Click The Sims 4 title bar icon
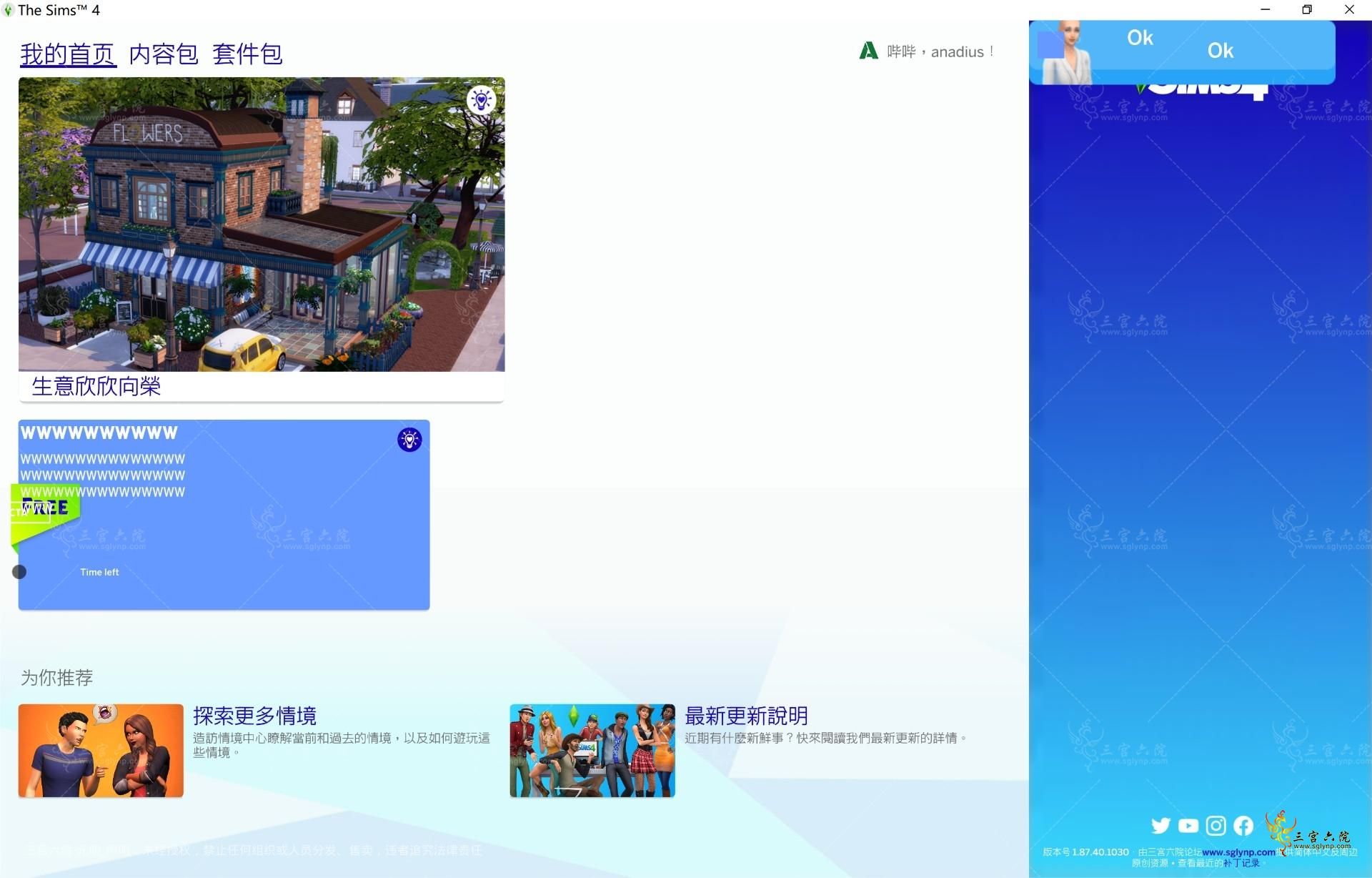 coord(8,10)
